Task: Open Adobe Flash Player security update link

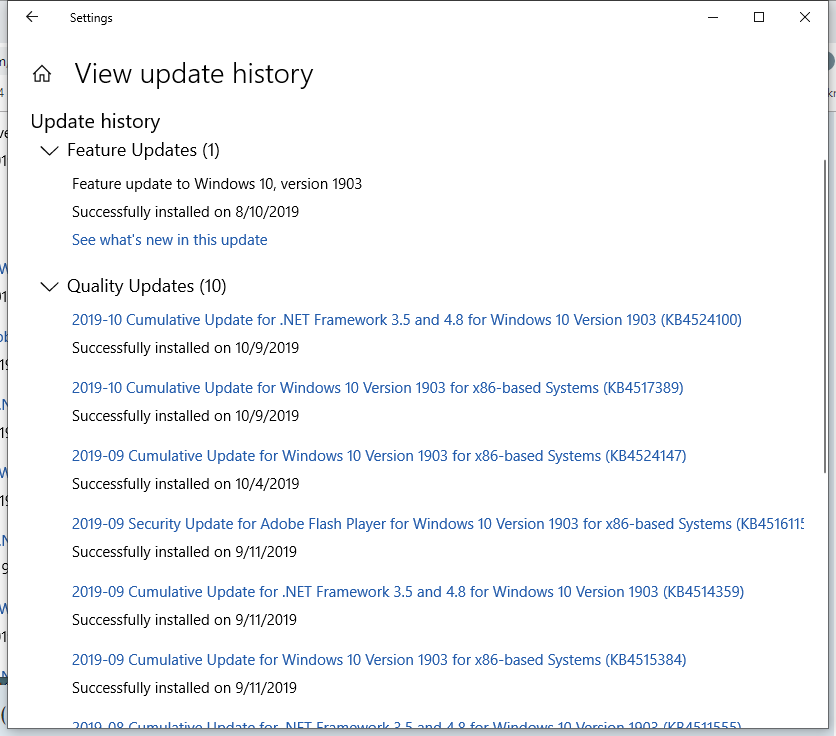Action: pos(438,524)
